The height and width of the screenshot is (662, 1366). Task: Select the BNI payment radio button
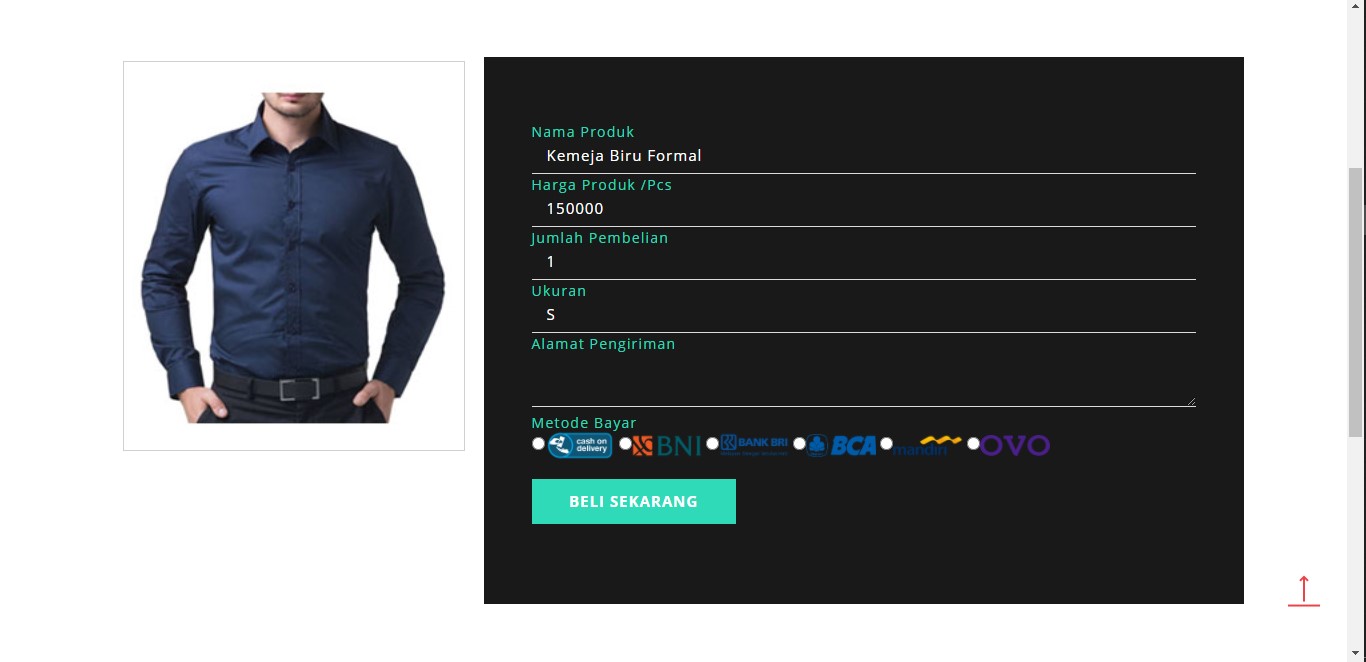click(625, 443)
